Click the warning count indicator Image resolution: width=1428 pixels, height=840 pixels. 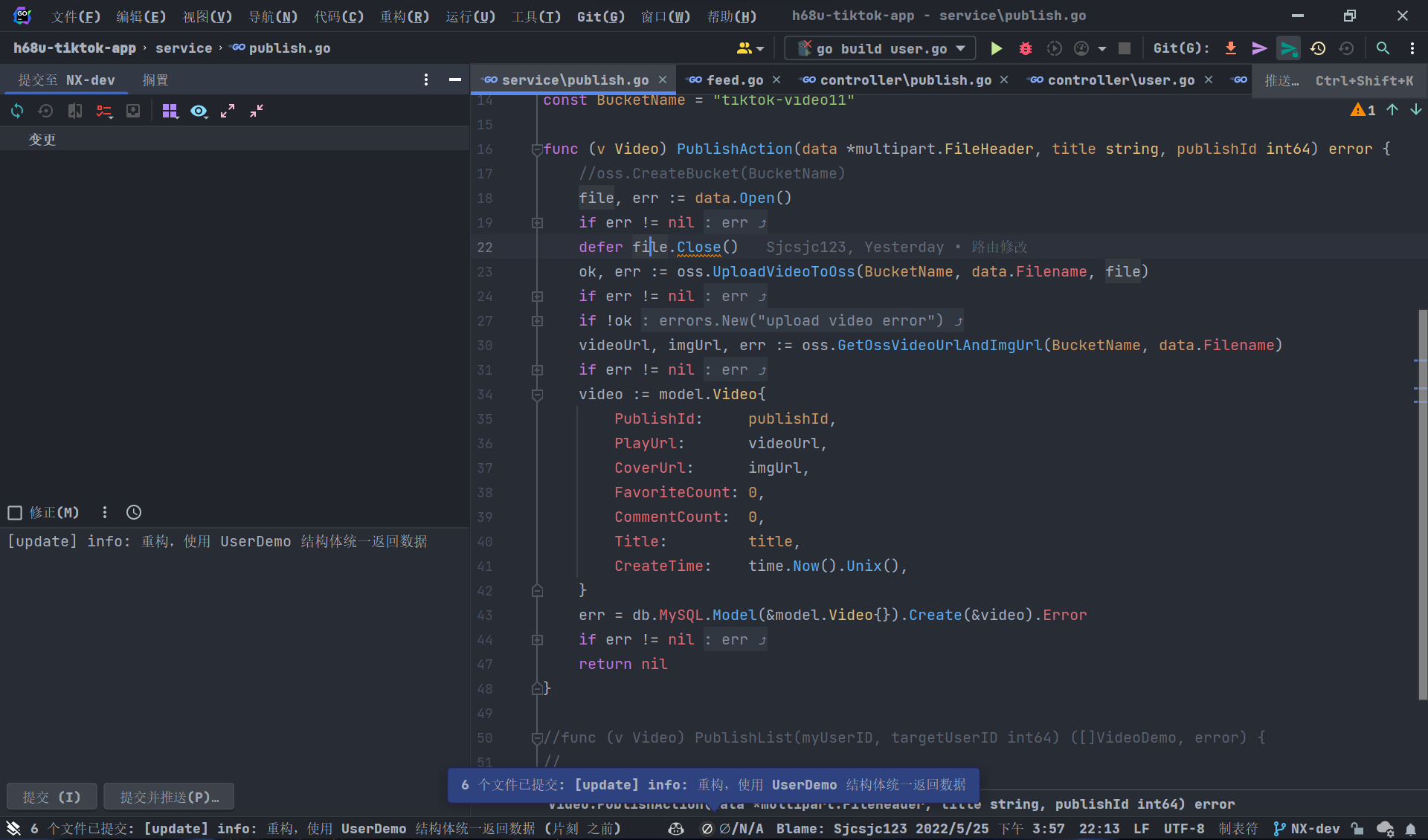(1363, 110)
